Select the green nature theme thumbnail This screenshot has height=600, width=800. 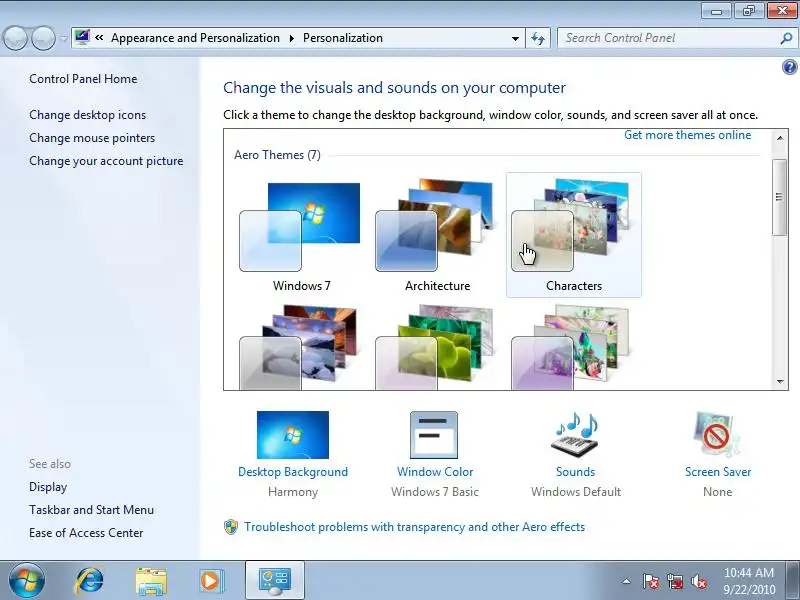tap(435, 347)
